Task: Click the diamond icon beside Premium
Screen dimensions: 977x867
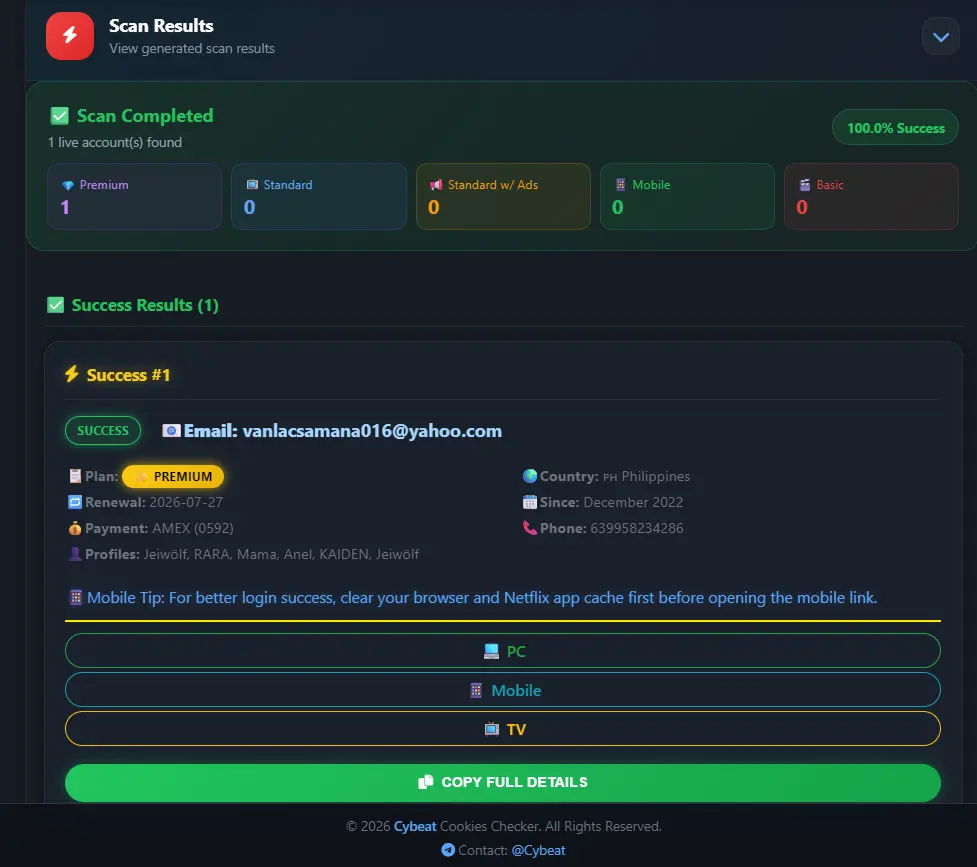Action: coord(68,185)
